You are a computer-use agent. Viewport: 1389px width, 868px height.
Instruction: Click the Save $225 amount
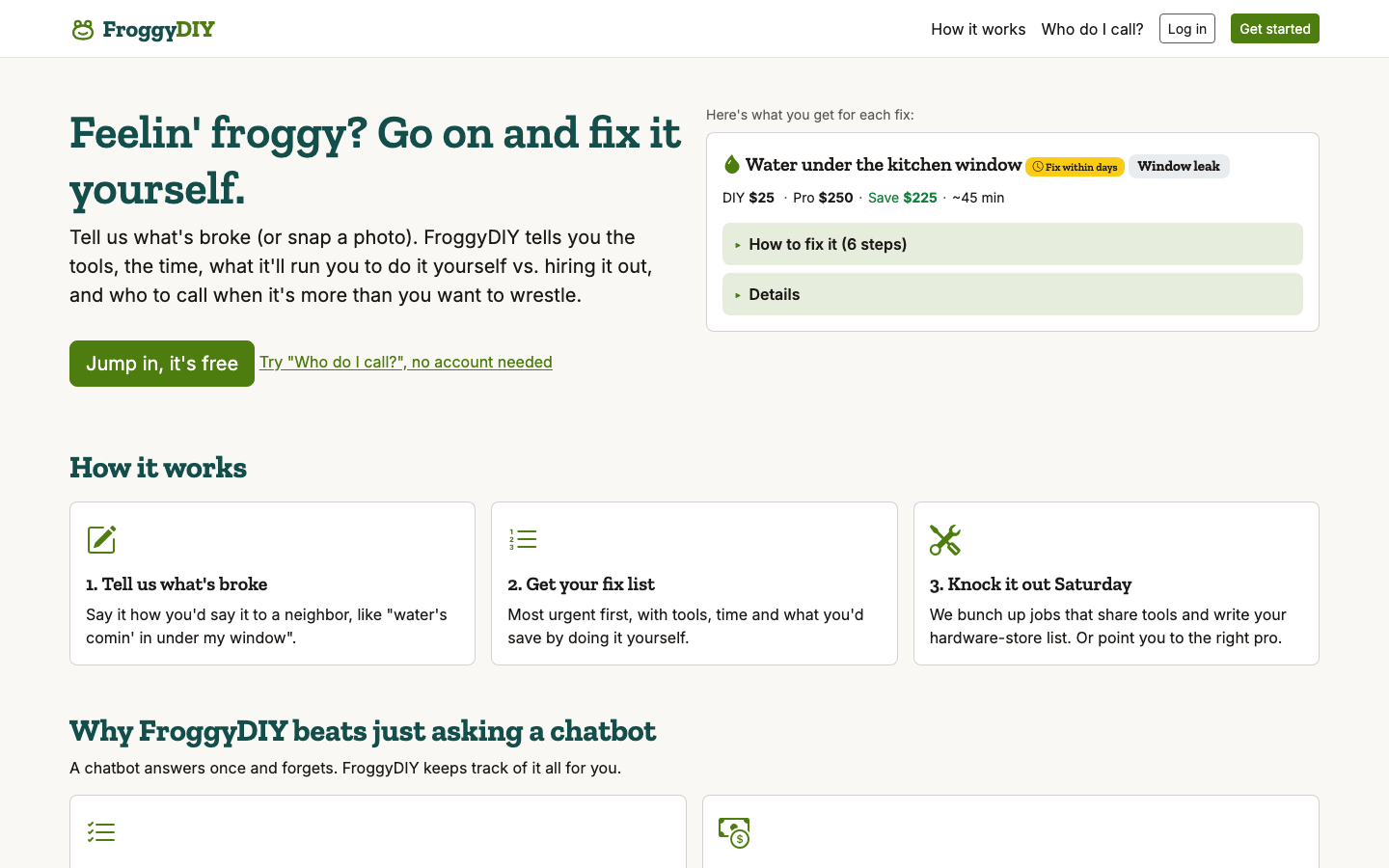pos(902,198)
